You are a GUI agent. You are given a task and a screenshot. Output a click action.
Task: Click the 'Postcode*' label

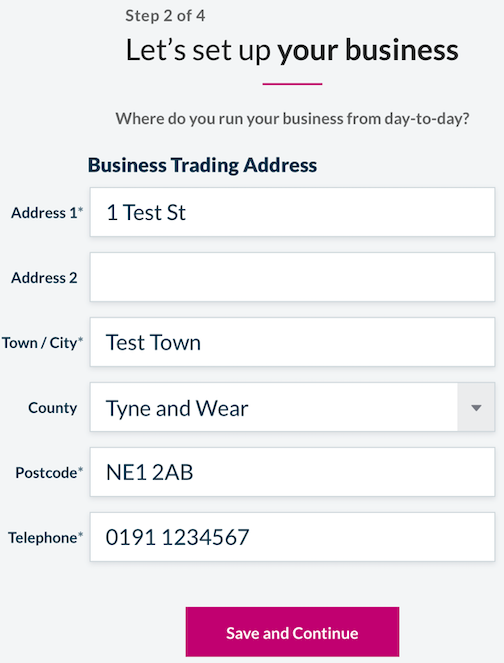pos(49,472)
